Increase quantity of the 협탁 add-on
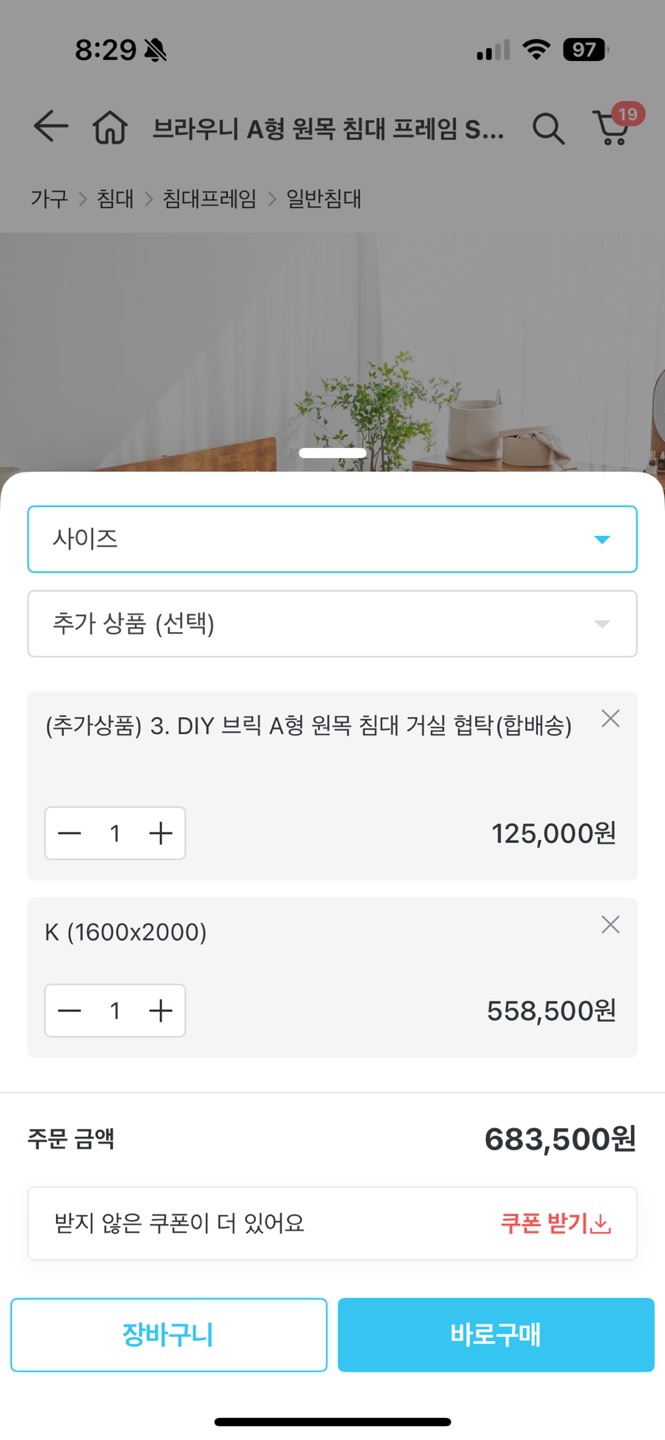The width and height of the screenshot is (665, 1440). click(160, 833)
